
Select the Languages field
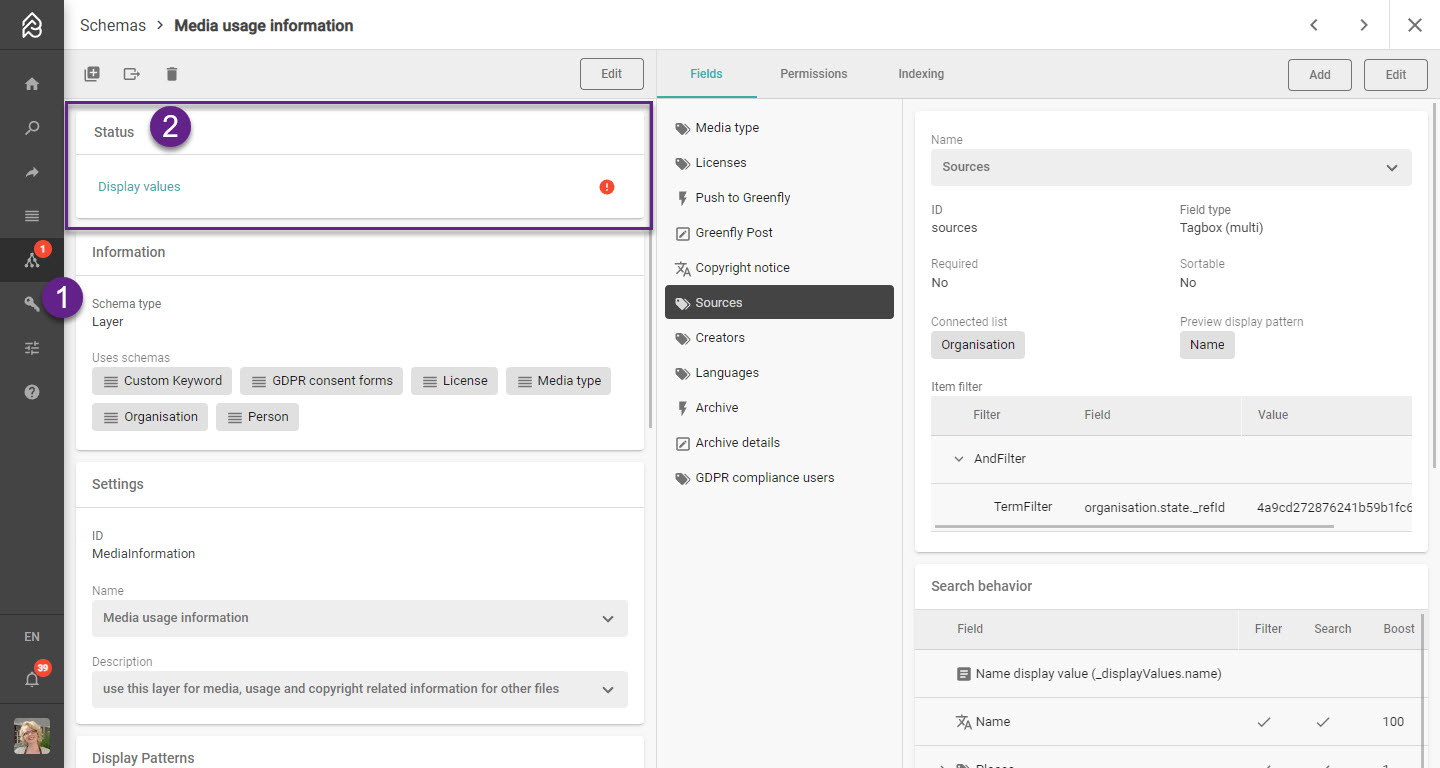(779, 373)
